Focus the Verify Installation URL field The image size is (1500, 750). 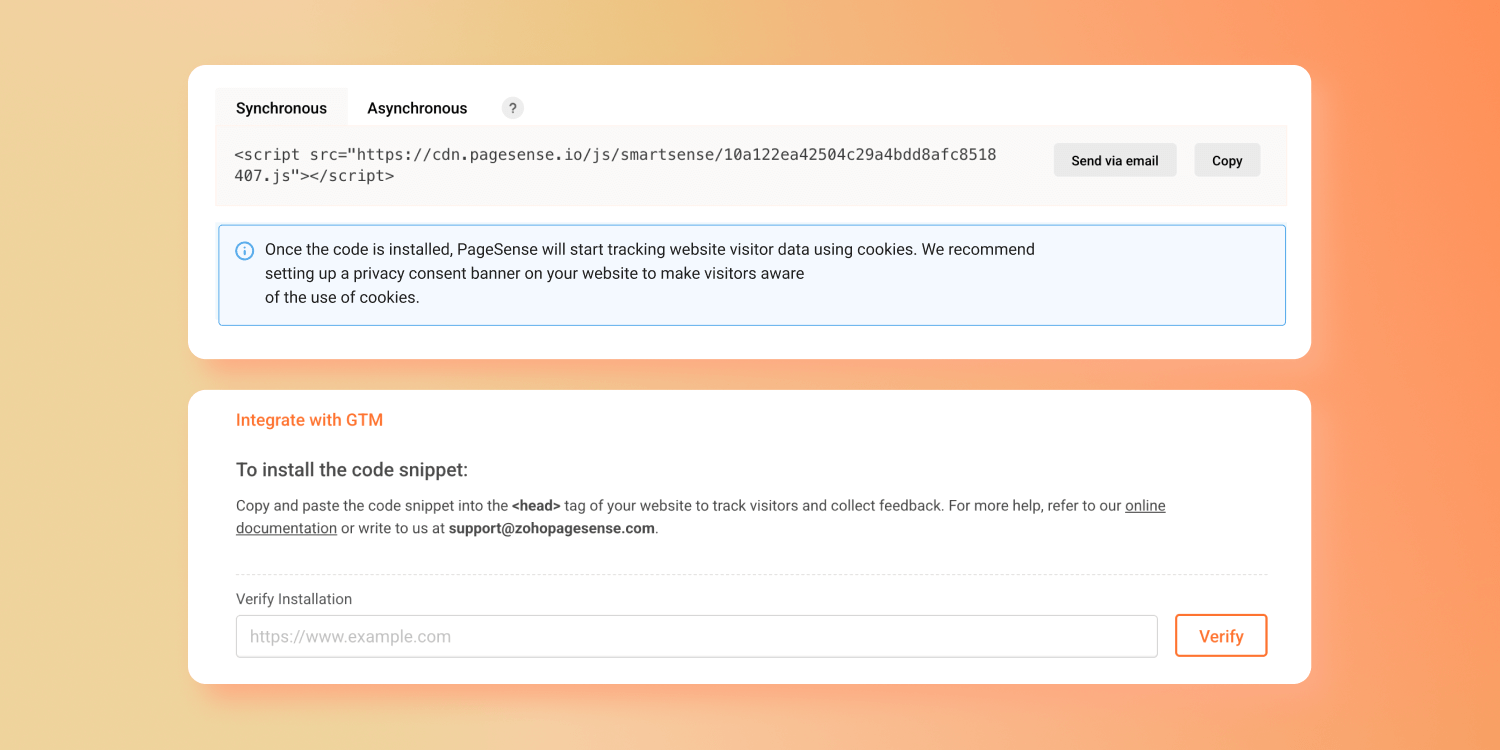pos(696,636)
